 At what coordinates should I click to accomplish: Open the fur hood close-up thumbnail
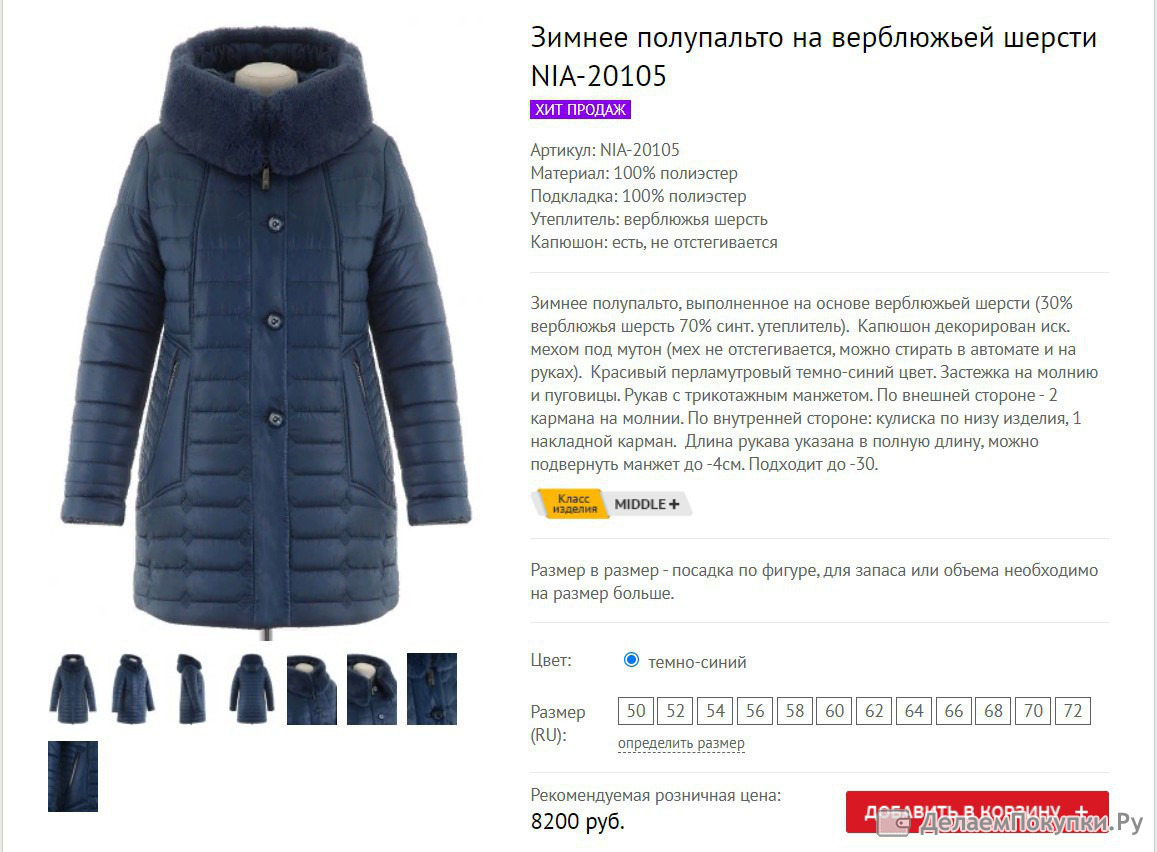click(312, 688)
